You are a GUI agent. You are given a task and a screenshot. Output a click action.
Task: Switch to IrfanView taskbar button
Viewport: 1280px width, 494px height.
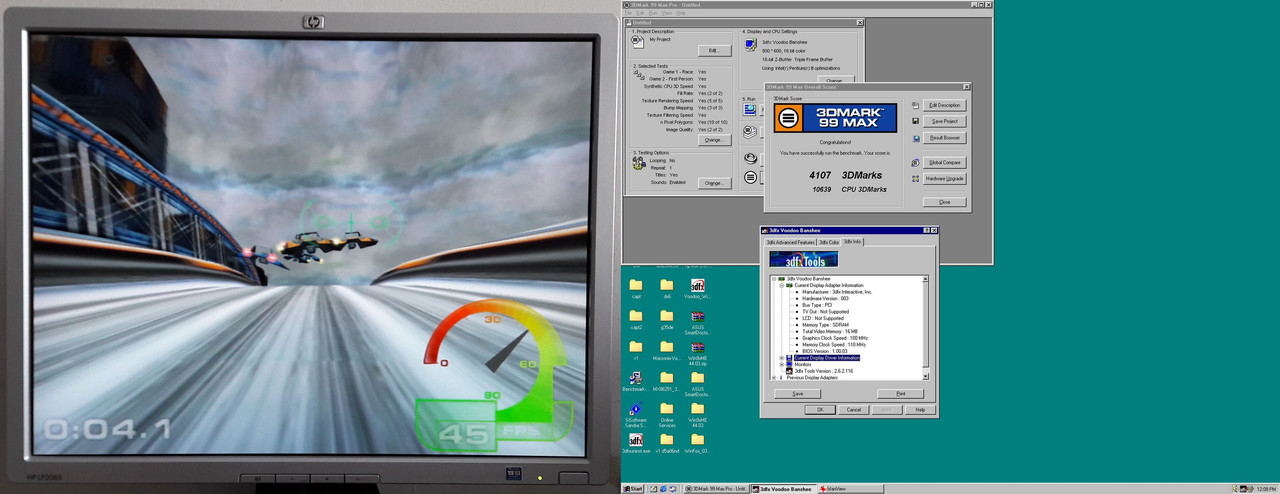850,489
